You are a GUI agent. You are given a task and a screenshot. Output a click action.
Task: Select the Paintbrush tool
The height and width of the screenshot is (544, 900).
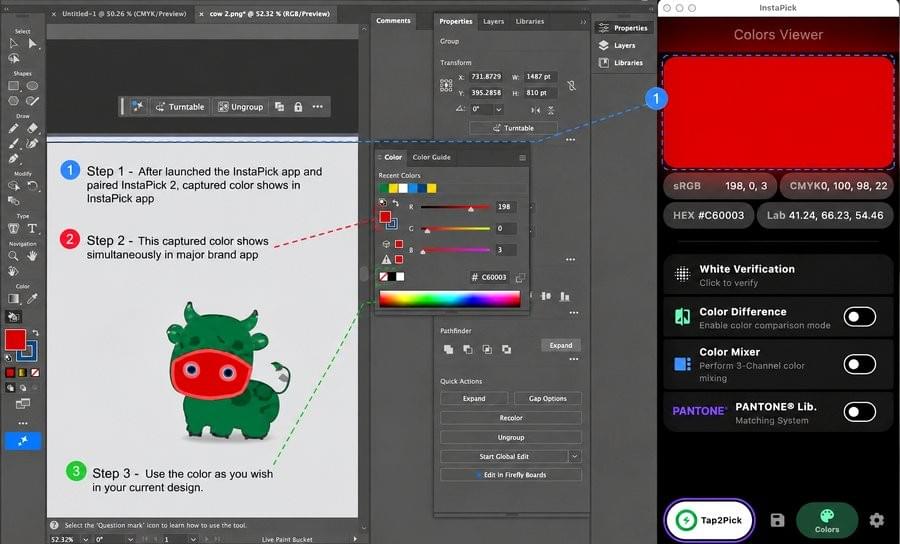click(x=13, y=143)
